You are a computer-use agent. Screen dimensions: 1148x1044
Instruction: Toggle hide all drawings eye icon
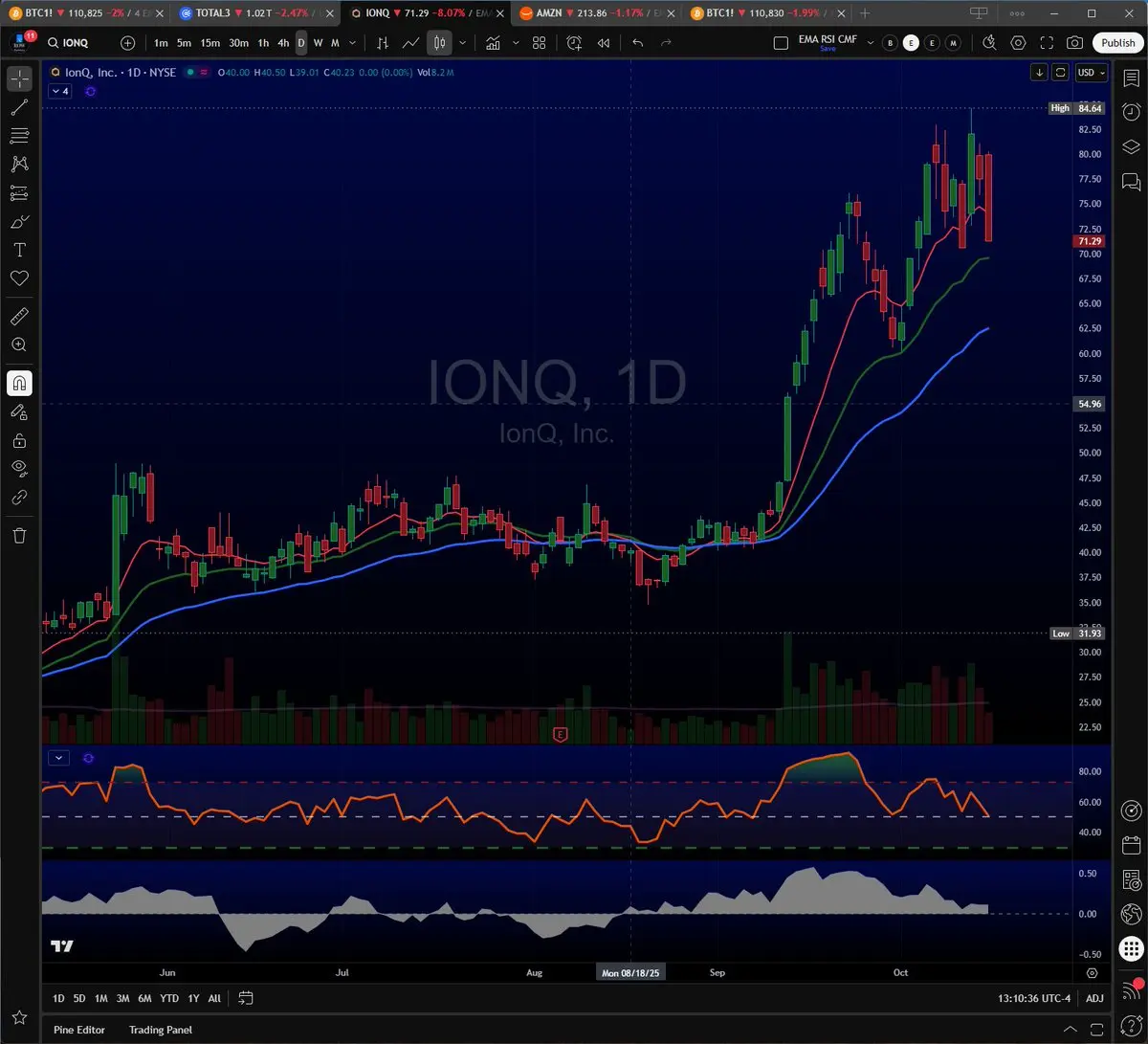coord(19,469)
